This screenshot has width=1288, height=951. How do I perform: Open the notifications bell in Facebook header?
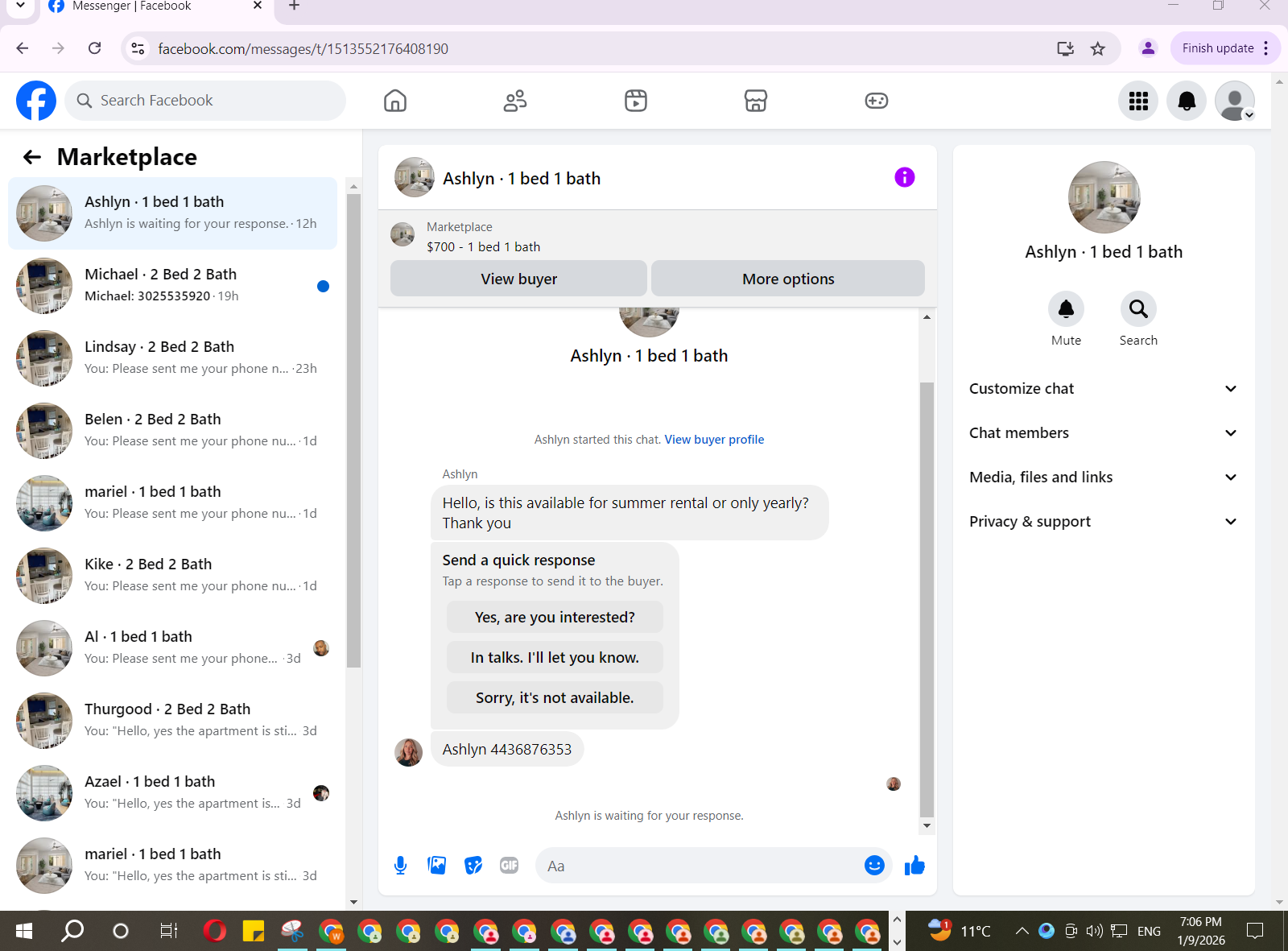1187,101
